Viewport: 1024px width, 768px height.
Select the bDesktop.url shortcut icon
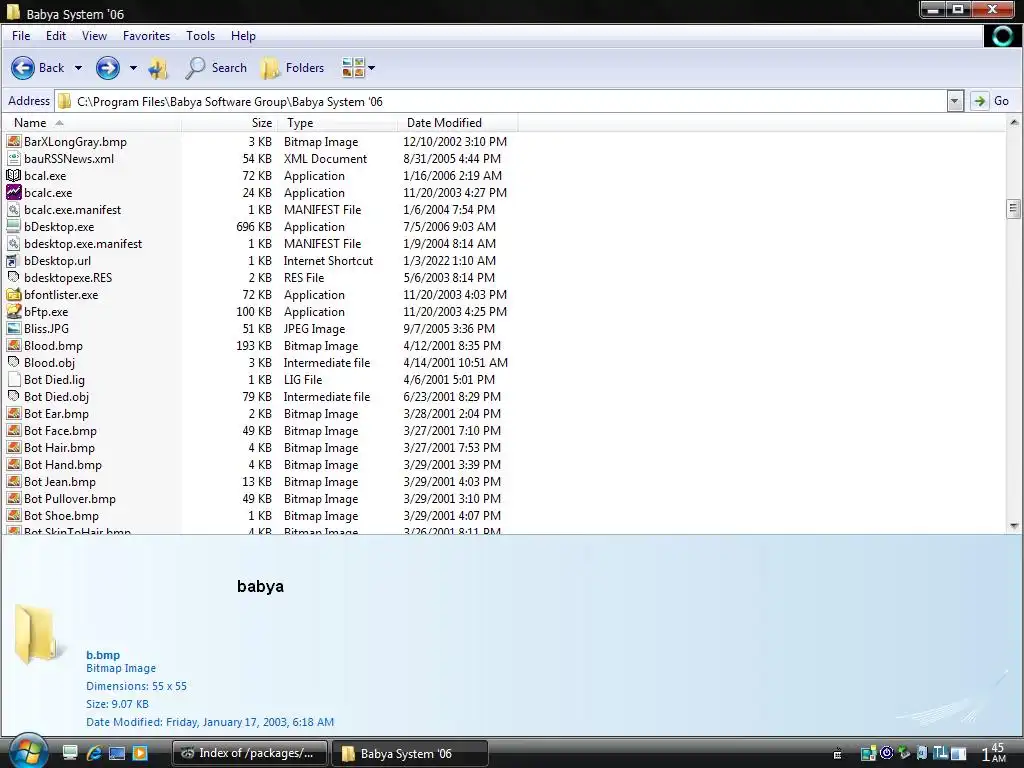point(13,261)
